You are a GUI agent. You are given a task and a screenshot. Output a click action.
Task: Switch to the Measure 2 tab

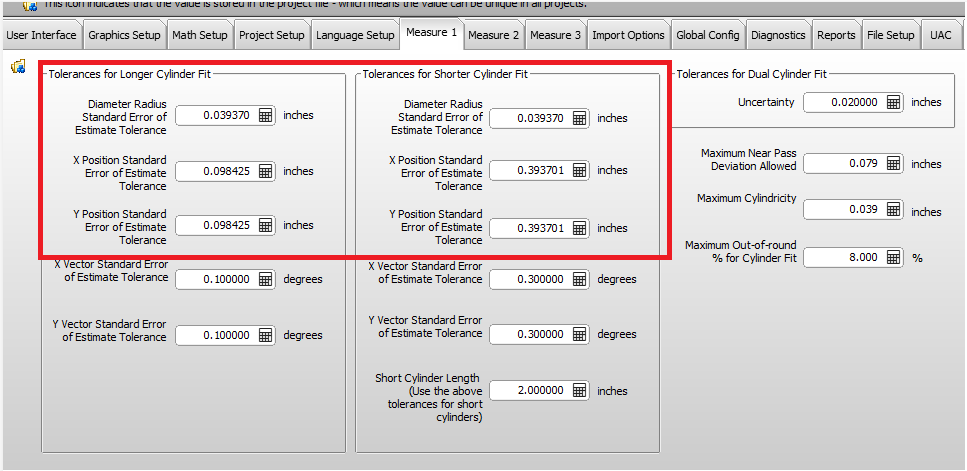coord(493,35)
